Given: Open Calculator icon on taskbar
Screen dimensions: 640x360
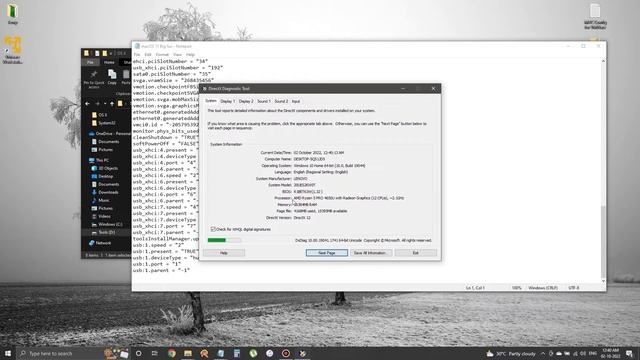Looking at the screenshot, I should click(237, 353).
